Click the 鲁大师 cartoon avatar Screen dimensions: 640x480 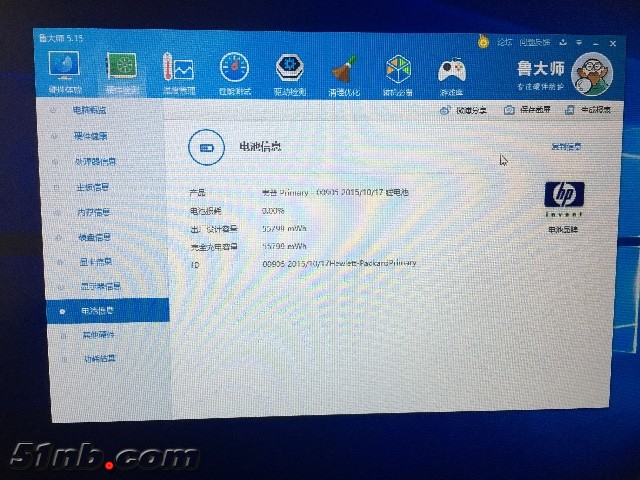tap(592, 74)
